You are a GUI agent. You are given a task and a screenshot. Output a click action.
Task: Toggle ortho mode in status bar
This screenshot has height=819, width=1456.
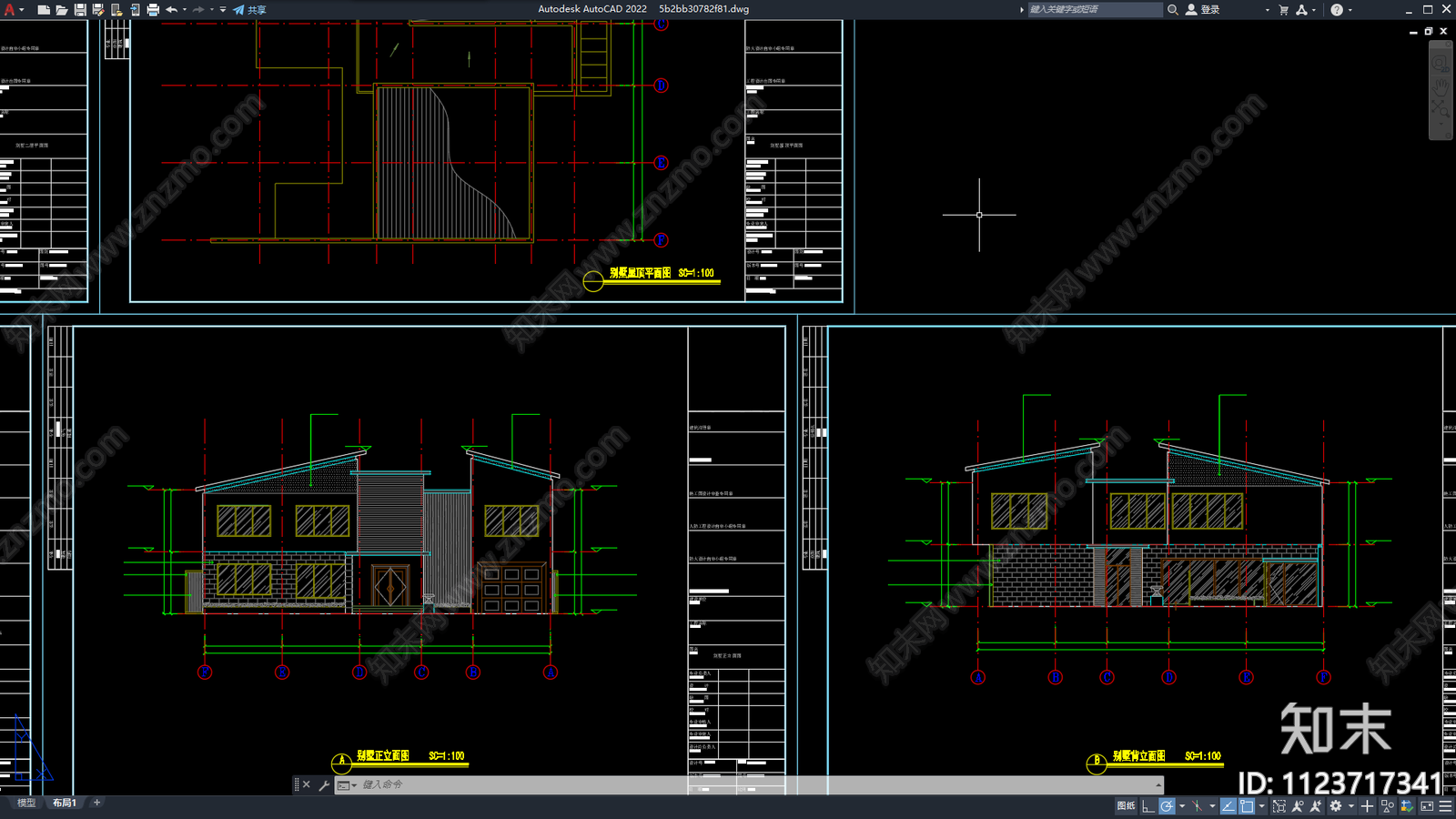[1148, 806]
